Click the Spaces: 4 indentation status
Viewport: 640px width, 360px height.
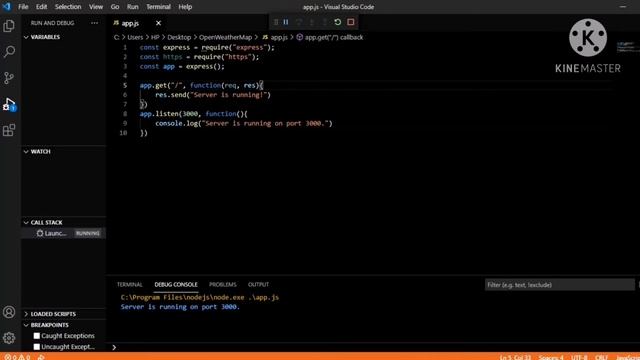[551, 357]
